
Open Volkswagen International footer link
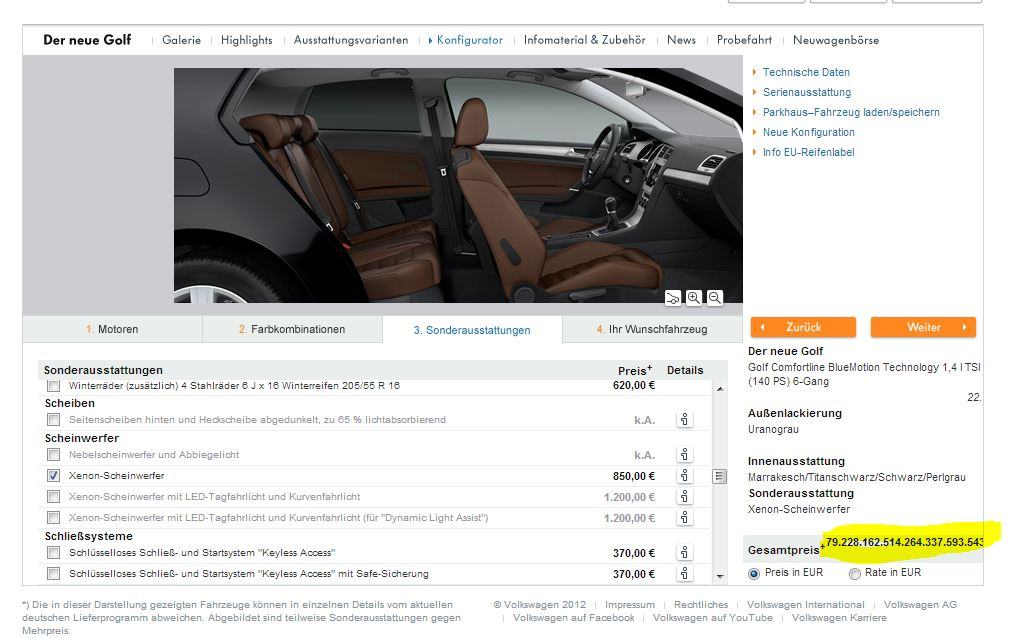pyautogui.click(x=805, y=605)
